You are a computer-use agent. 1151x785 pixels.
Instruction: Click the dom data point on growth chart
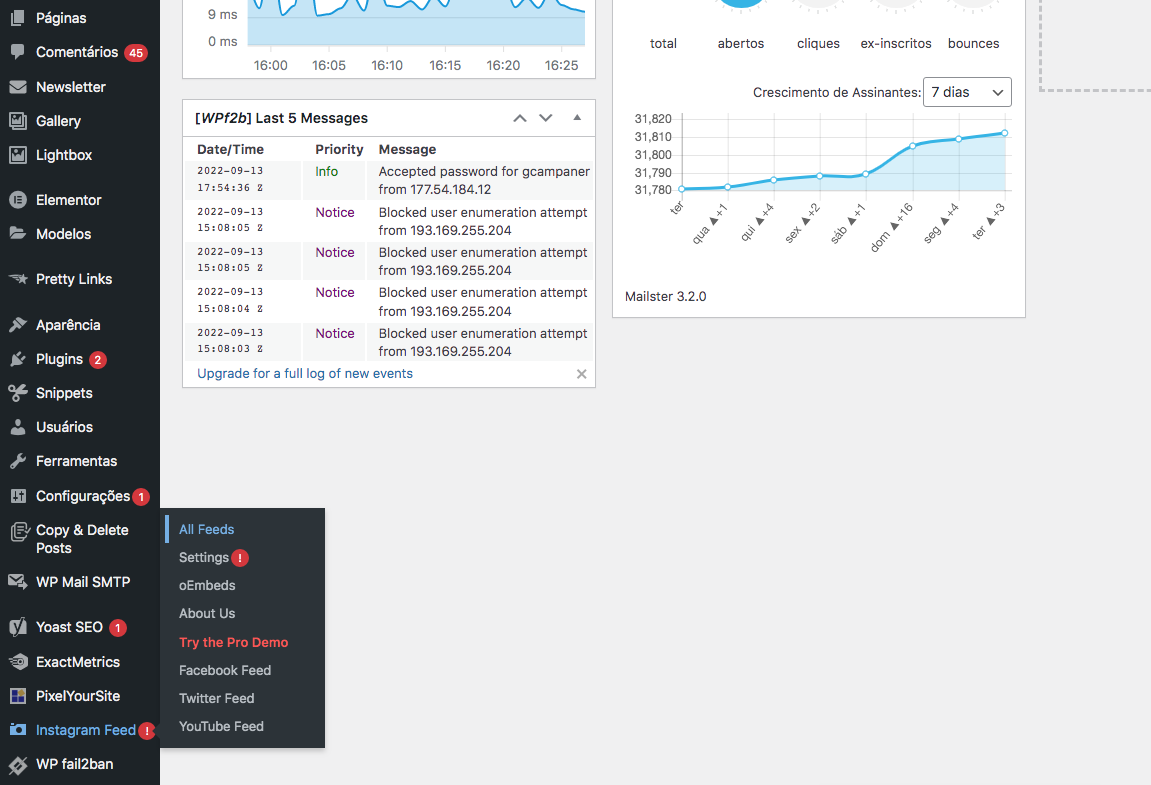(x=912, y=146)
